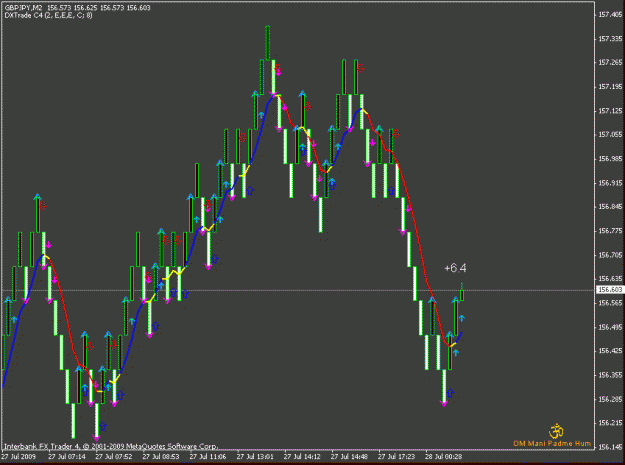Screen dimensions: 625x465
Task: Select the latest green candle below +6.4
Action: pyautogui.click(x=462, y=293)
